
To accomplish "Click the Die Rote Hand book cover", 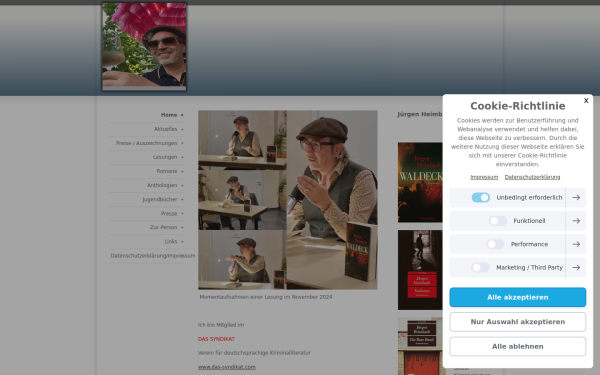I will pyautogui.click(x=420, y=346).
